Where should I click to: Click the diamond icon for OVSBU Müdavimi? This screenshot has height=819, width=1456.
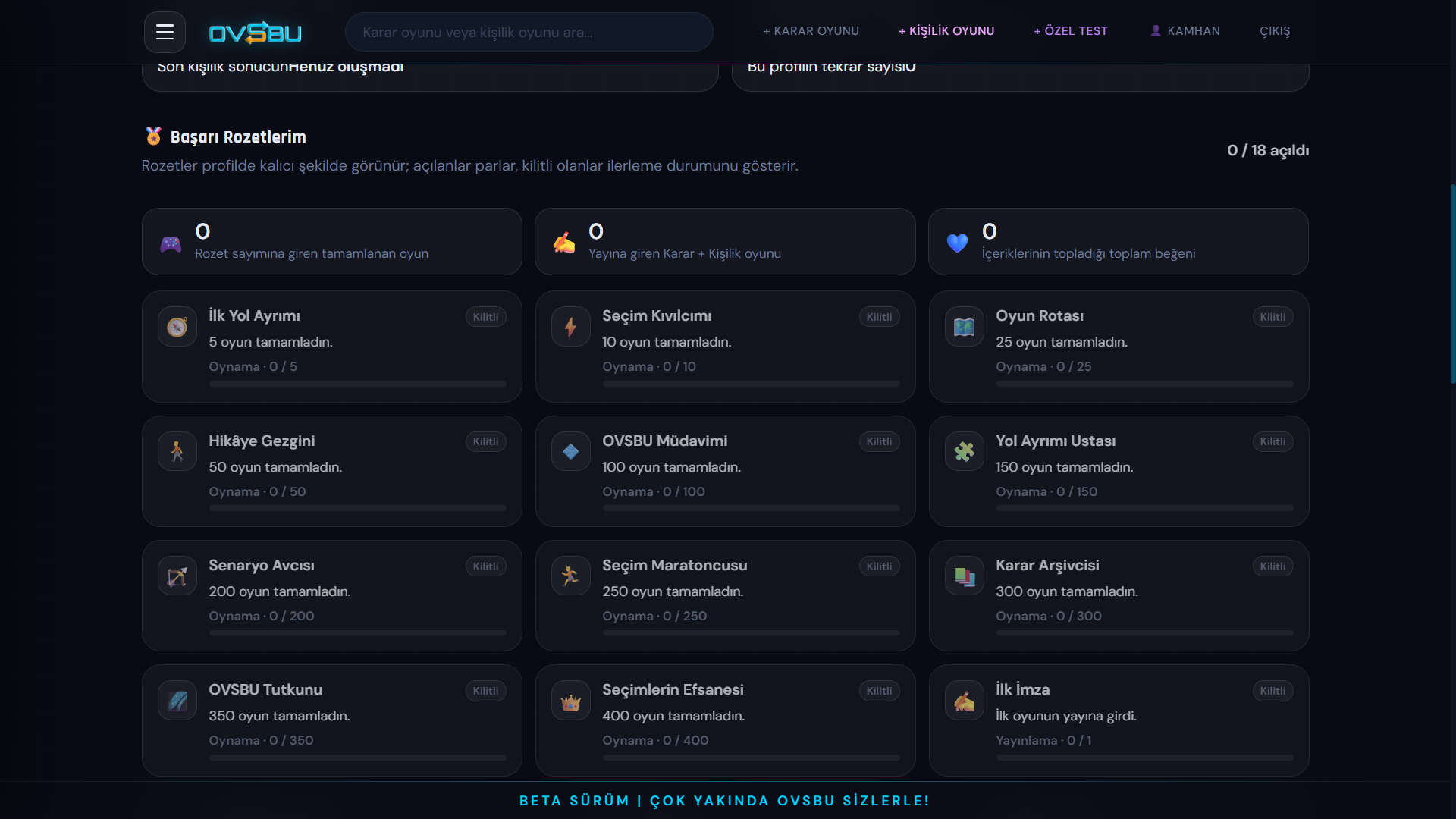click(571, 451)
